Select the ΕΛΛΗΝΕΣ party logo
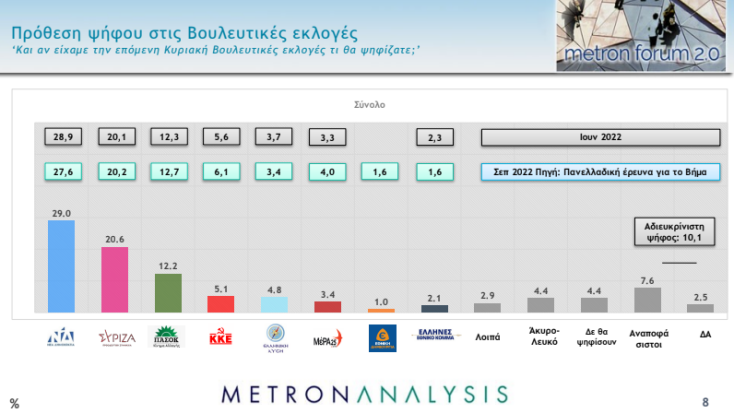 434,336
